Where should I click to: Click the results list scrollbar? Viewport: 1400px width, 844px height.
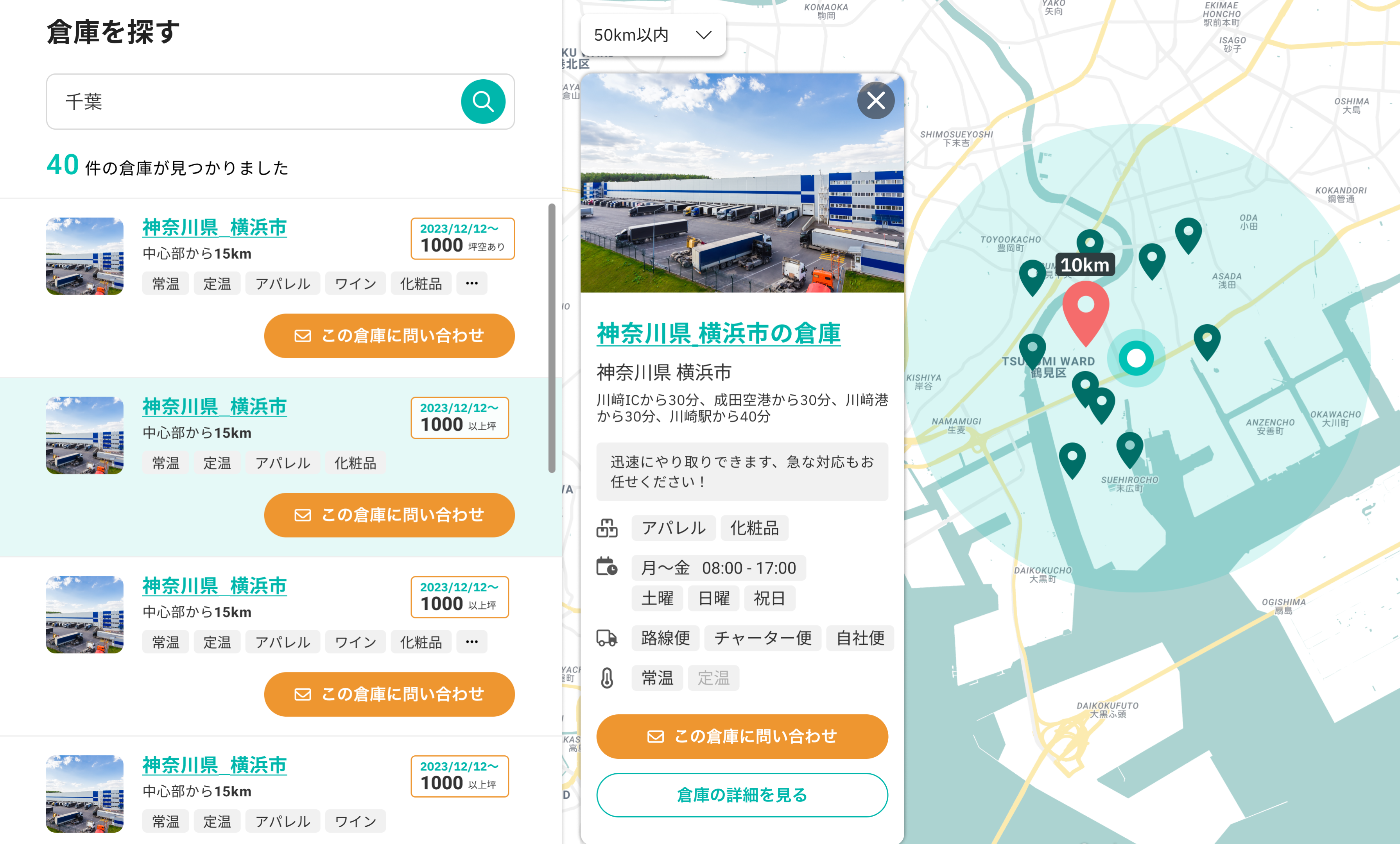pos(552,338)
